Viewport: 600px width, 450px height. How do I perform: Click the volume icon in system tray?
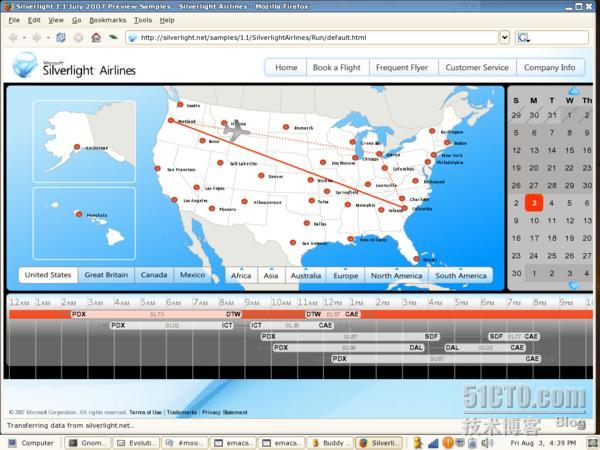point(487,443)
